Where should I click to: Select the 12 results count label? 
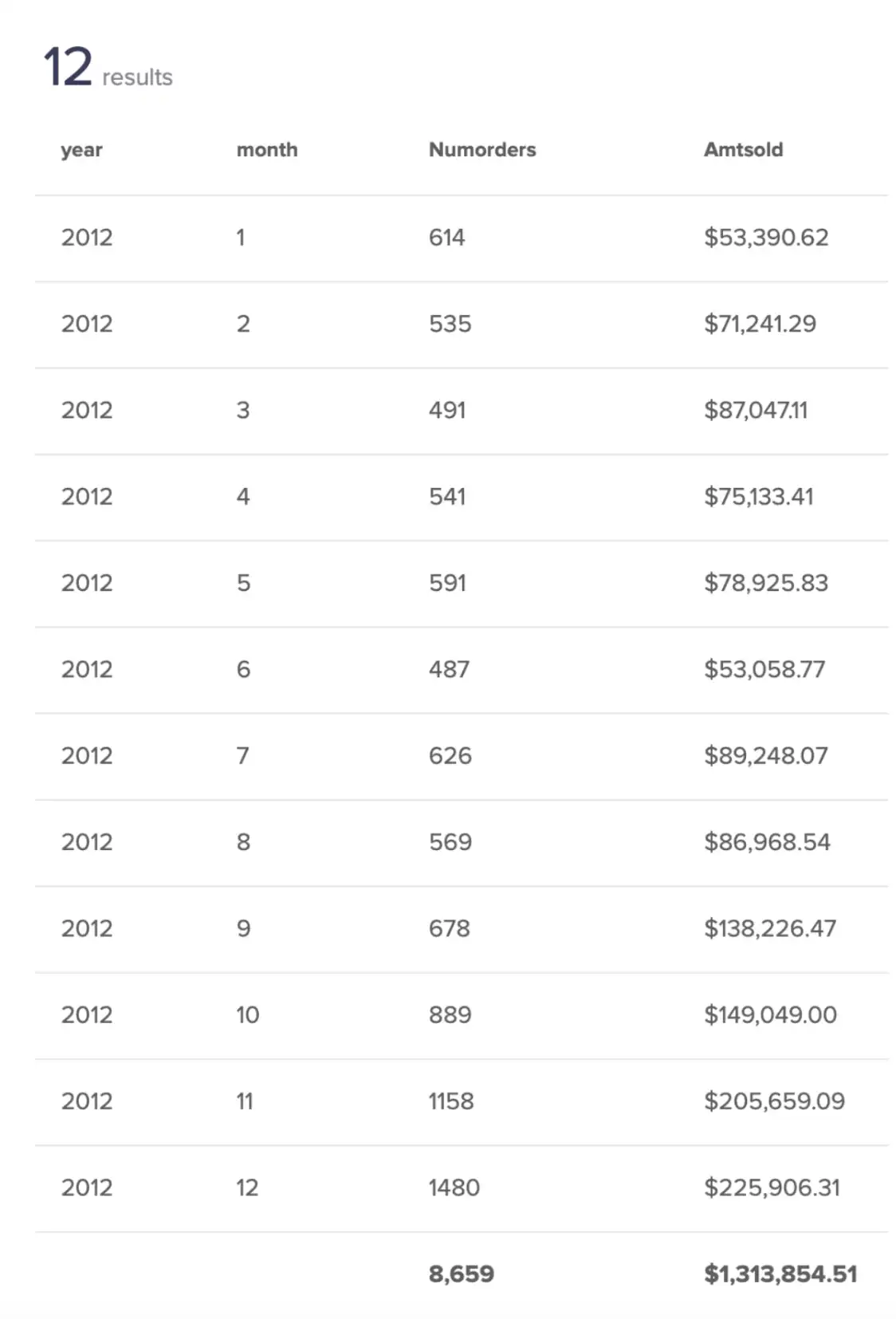(x=108, y=67)
